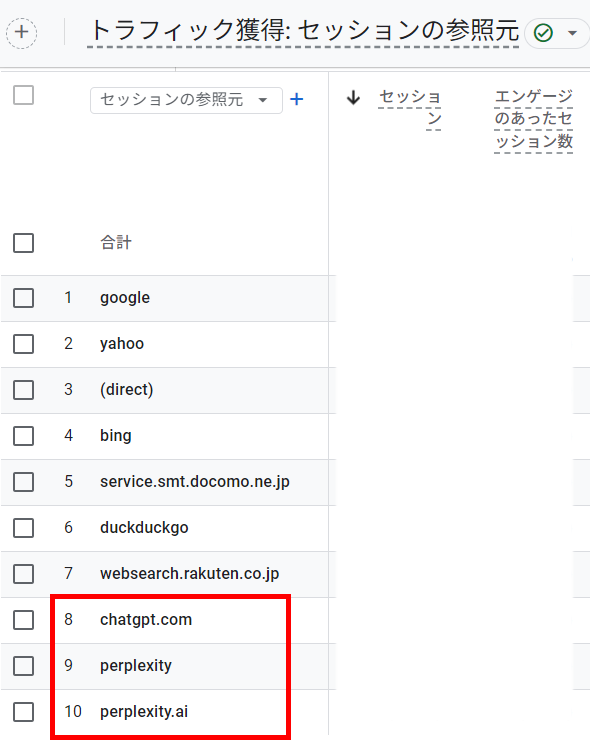Click the セッション column header
The height and width of the screenshot is (744, 590).
click(x=410, y=108)
